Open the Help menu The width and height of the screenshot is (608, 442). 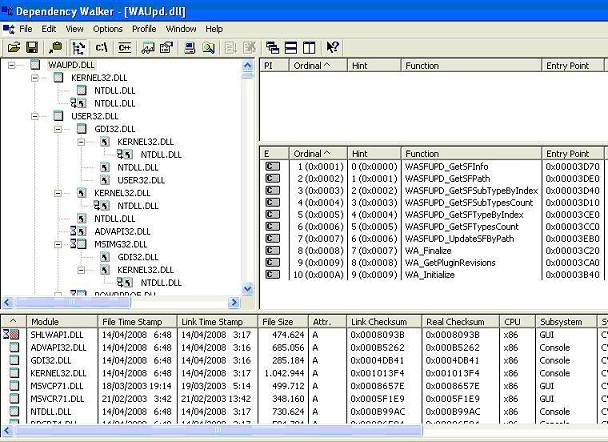214,29
